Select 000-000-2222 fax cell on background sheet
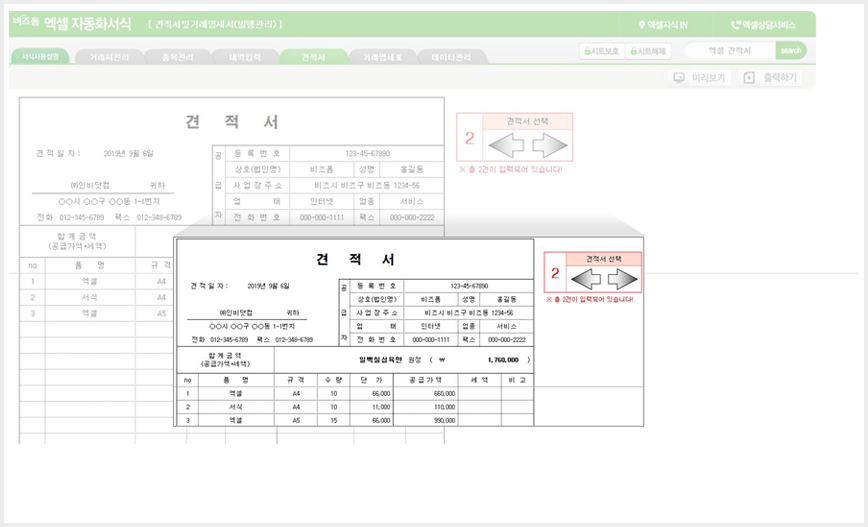 [x=412, y=218]
